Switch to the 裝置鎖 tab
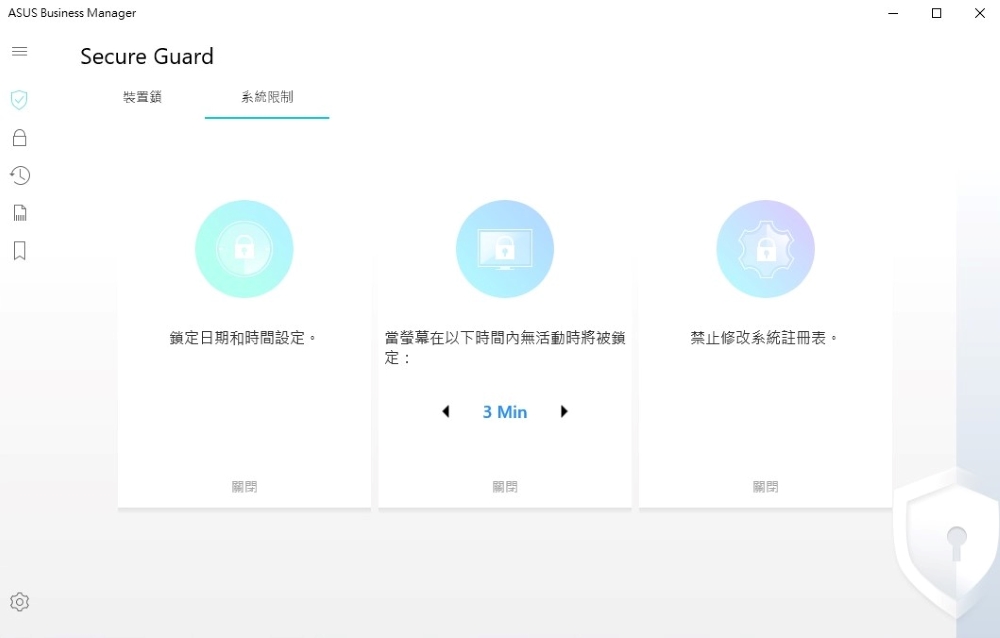The width and height of the screenshot is (1000, 638). [x=142, y=97]
